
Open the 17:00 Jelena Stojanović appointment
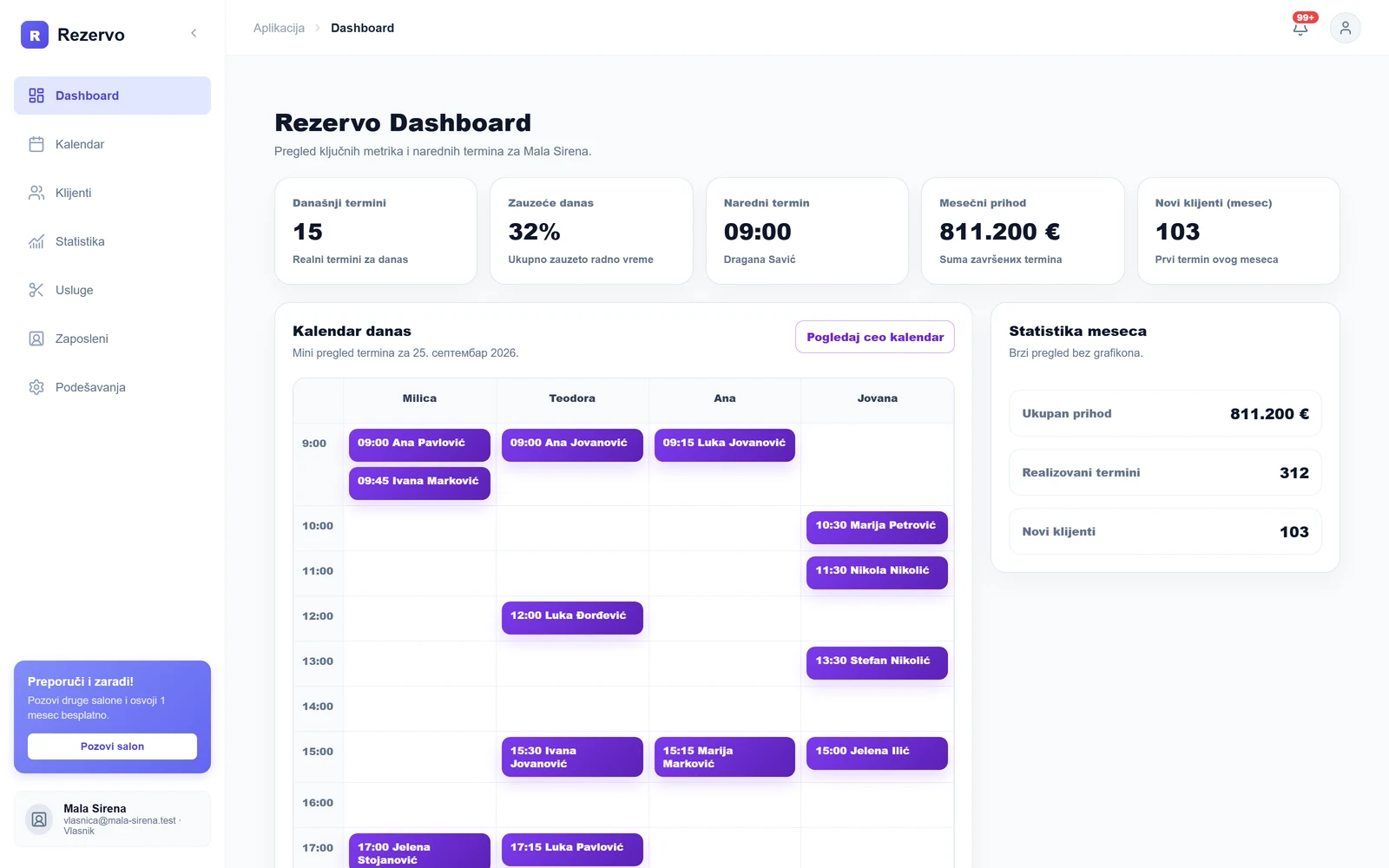pos(419,852)
